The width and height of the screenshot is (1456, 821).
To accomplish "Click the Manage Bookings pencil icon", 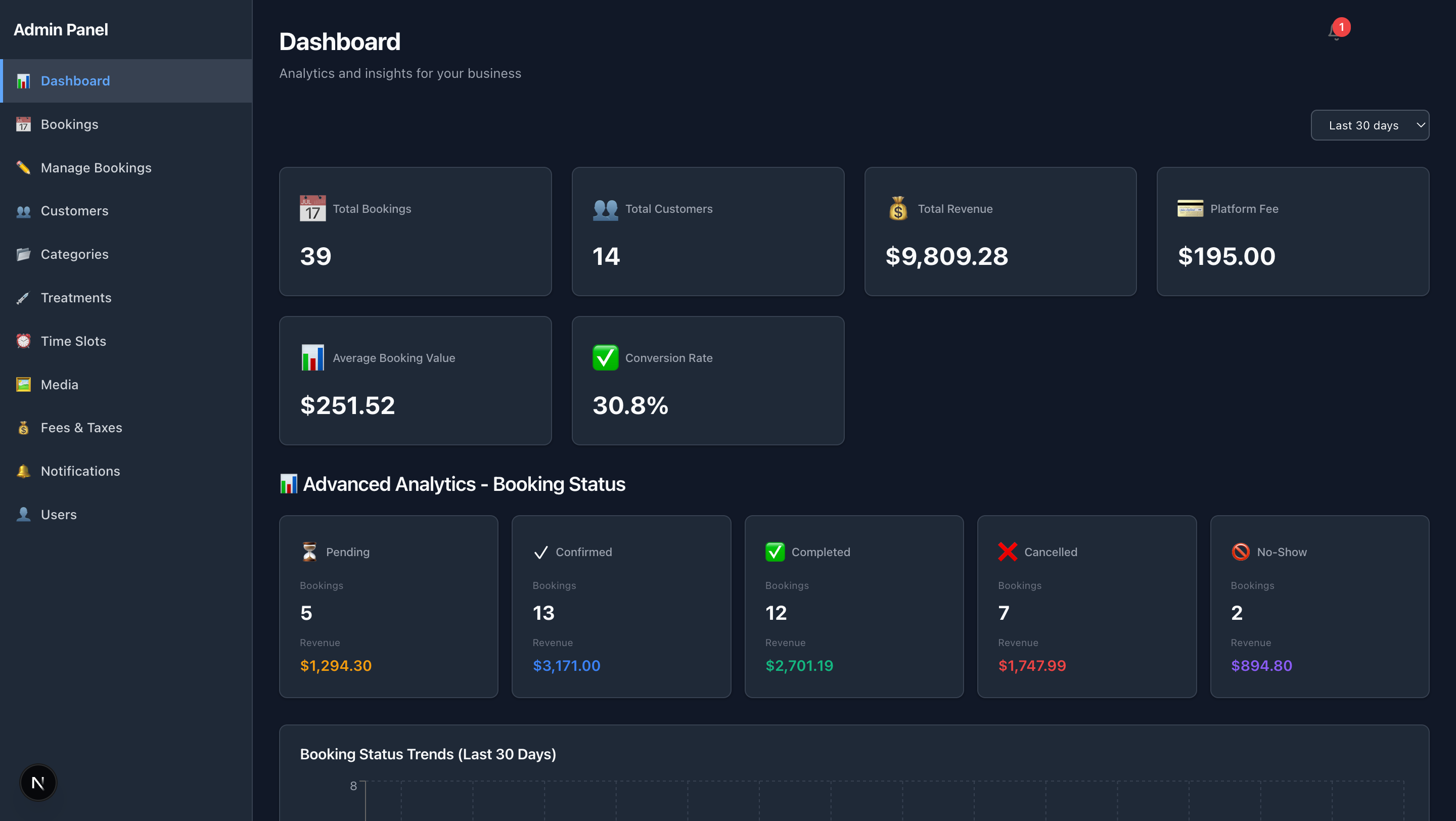I will [23, 167].
